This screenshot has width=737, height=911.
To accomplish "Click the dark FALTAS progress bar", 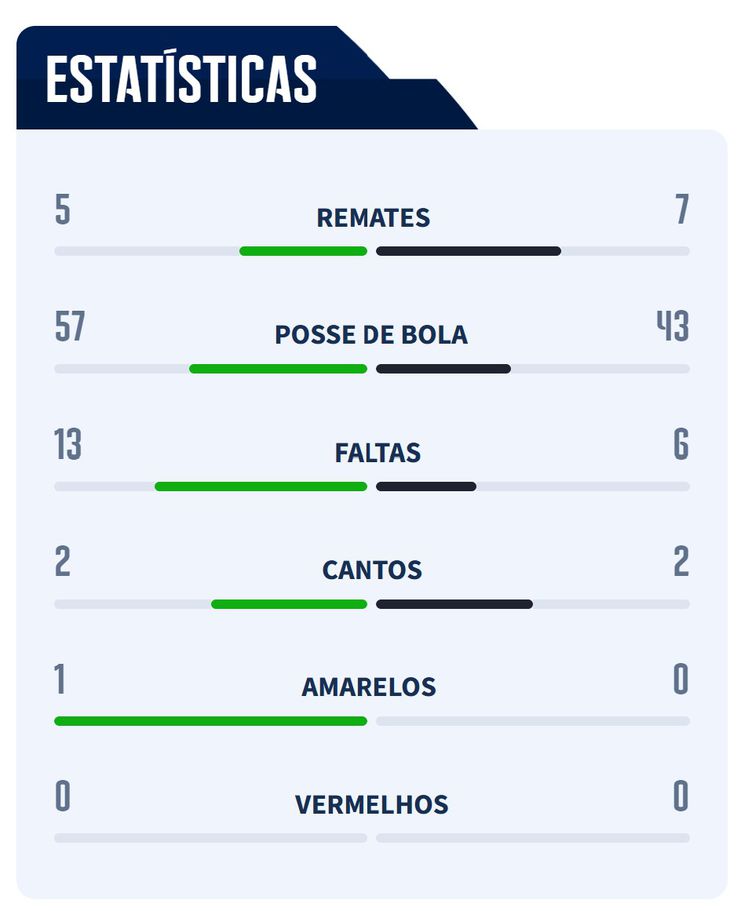I will point(426,486).
